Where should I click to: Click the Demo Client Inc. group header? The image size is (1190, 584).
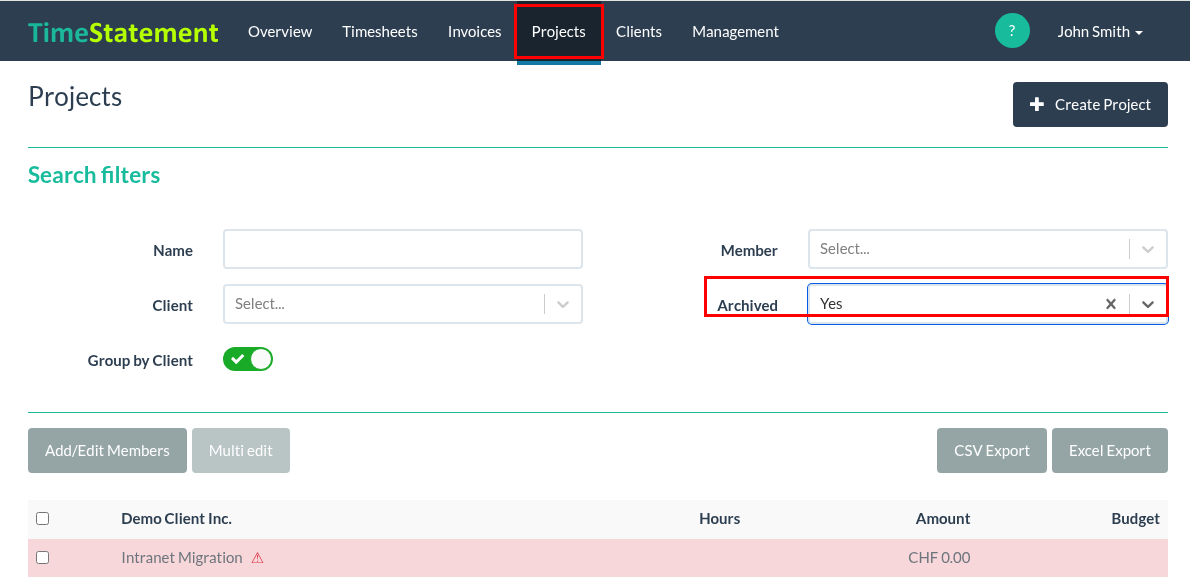coord(176,519)
